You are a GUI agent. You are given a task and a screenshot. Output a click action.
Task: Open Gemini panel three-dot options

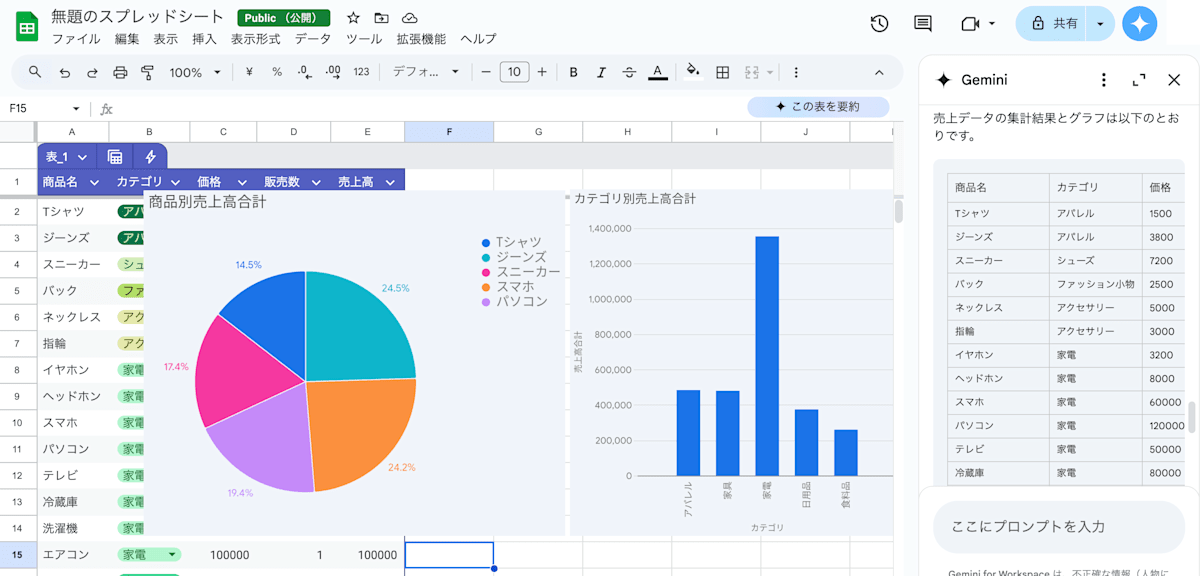(1103, 80)
